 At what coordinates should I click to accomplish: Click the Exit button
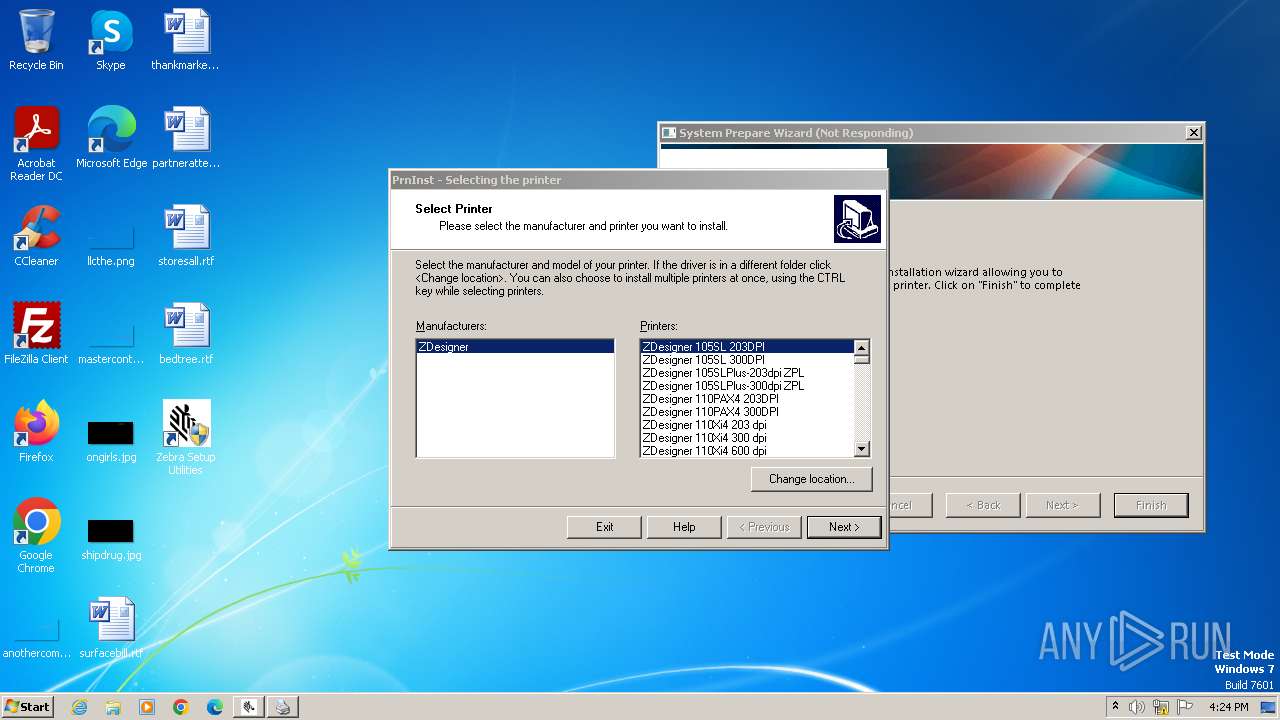click(604, 527)
